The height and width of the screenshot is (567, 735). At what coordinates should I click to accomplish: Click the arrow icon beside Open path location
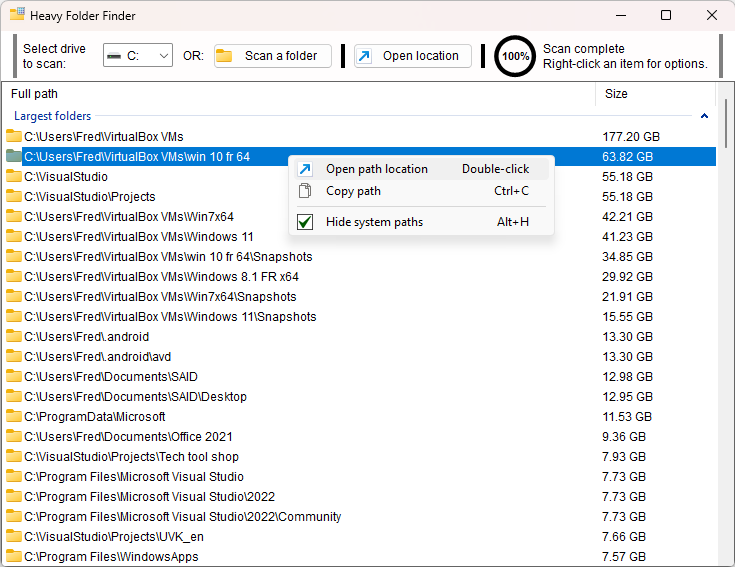pyautogui.click(x=305, y=169)
